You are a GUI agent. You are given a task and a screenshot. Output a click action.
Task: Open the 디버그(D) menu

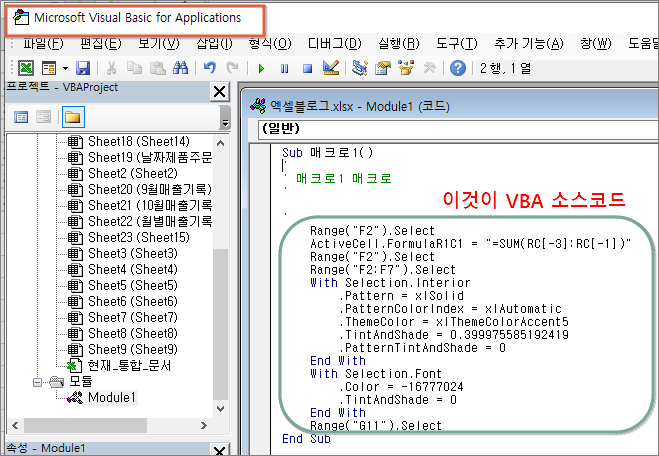pos(335,43)
